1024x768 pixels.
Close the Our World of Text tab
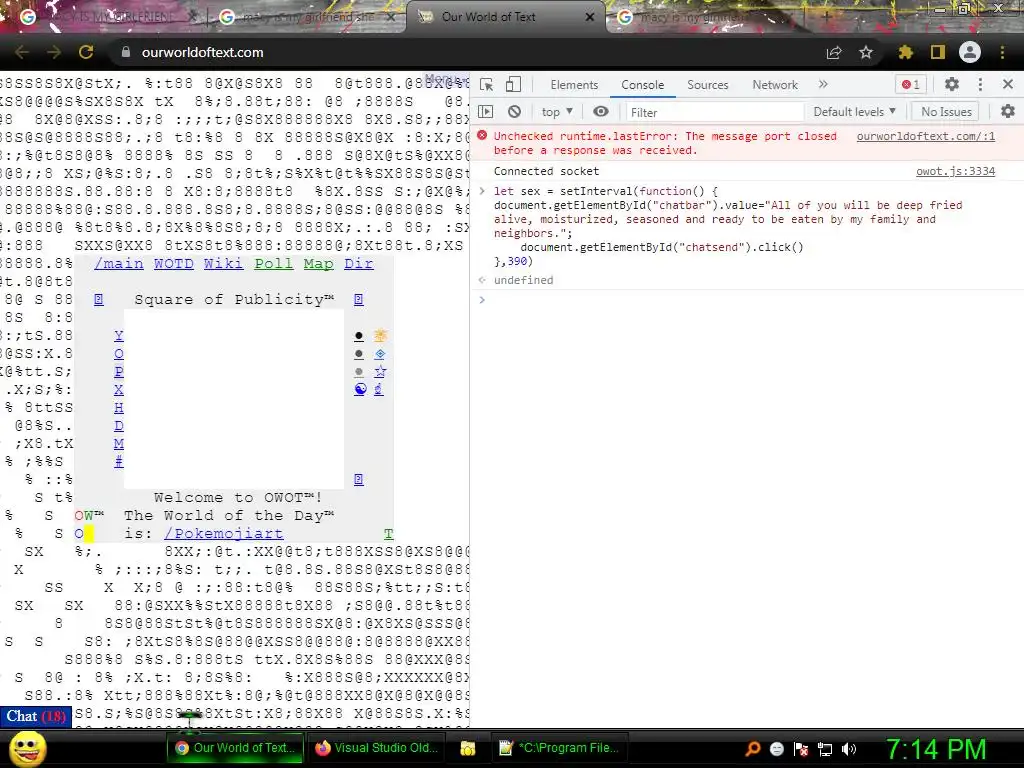pos(590,18)
